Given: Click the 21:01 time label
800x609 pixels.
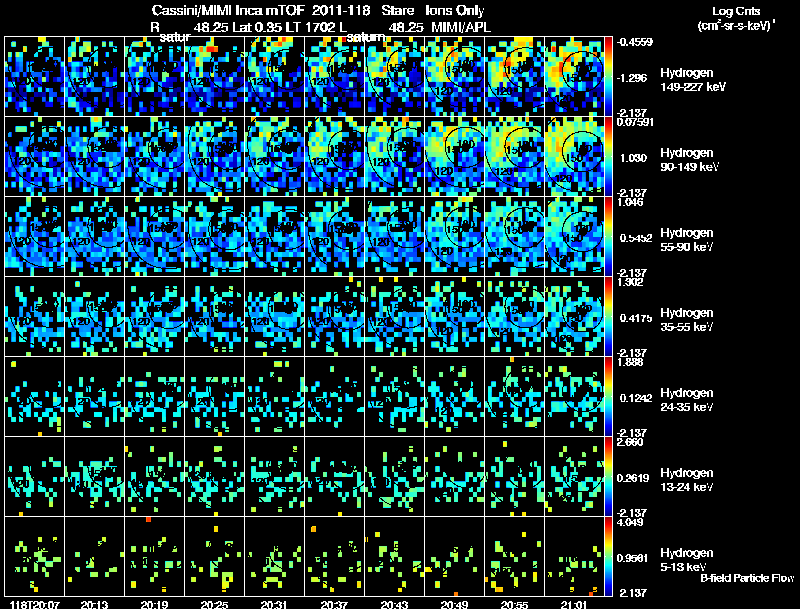Looking at the screenshot, I should [574, 604].
